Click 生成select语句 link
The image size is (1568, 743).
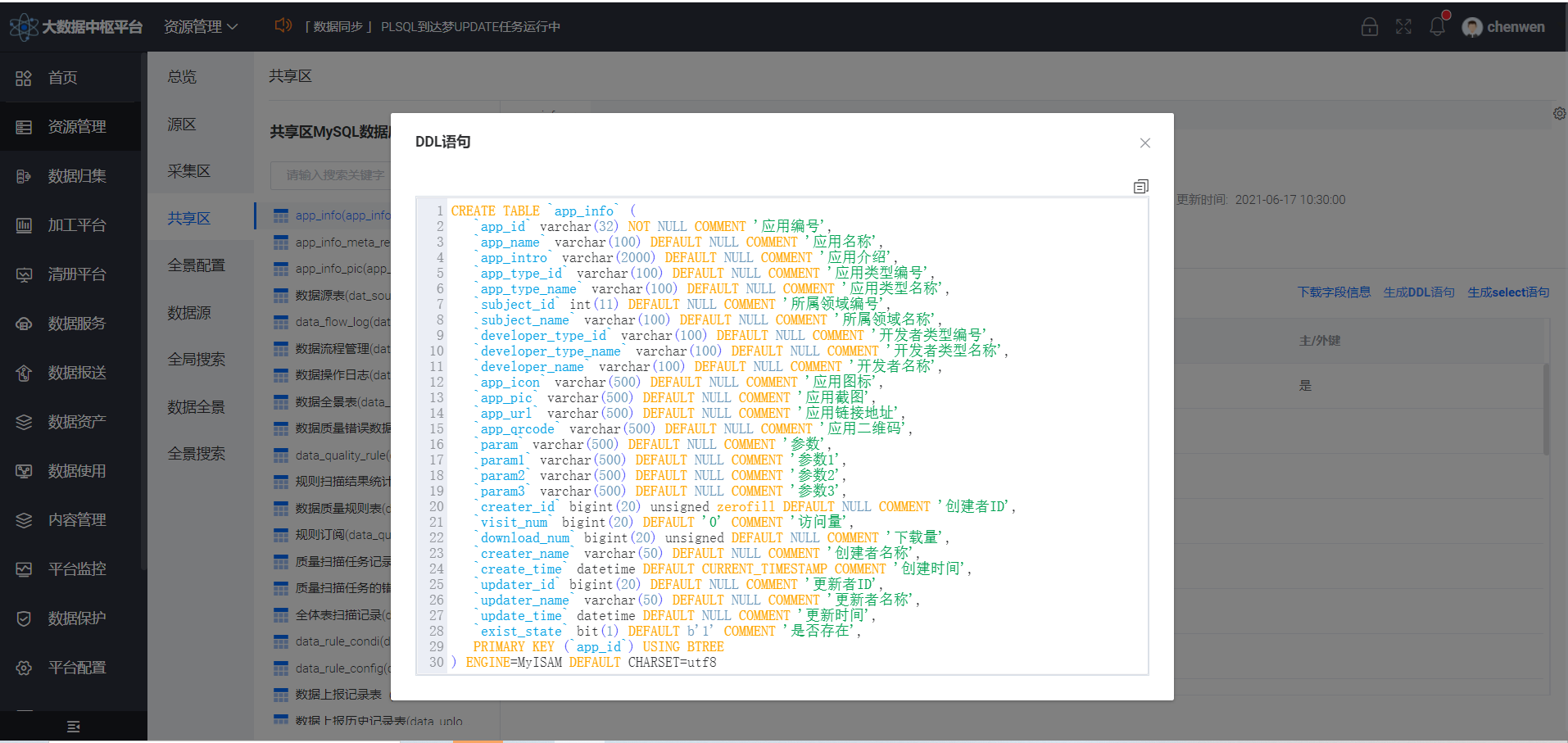[x=1508, y=292]
